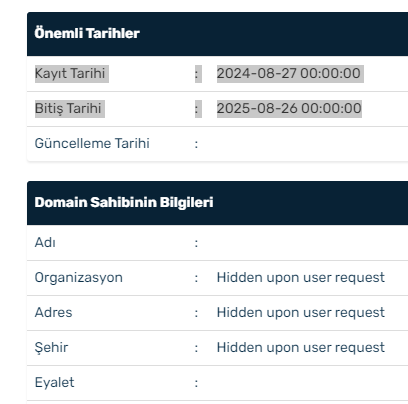Click the Güncelleme Tarihi label

click(92, 143)
